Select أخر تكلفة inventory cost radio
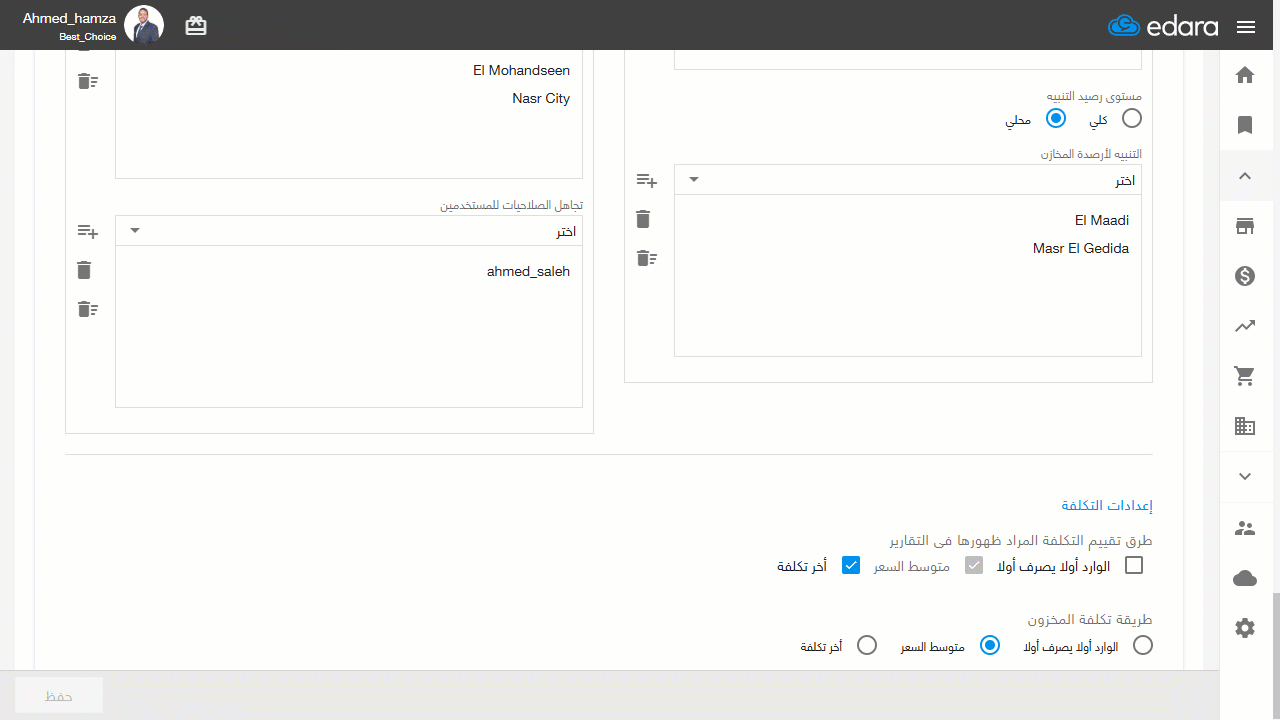 tap(867, 646)
